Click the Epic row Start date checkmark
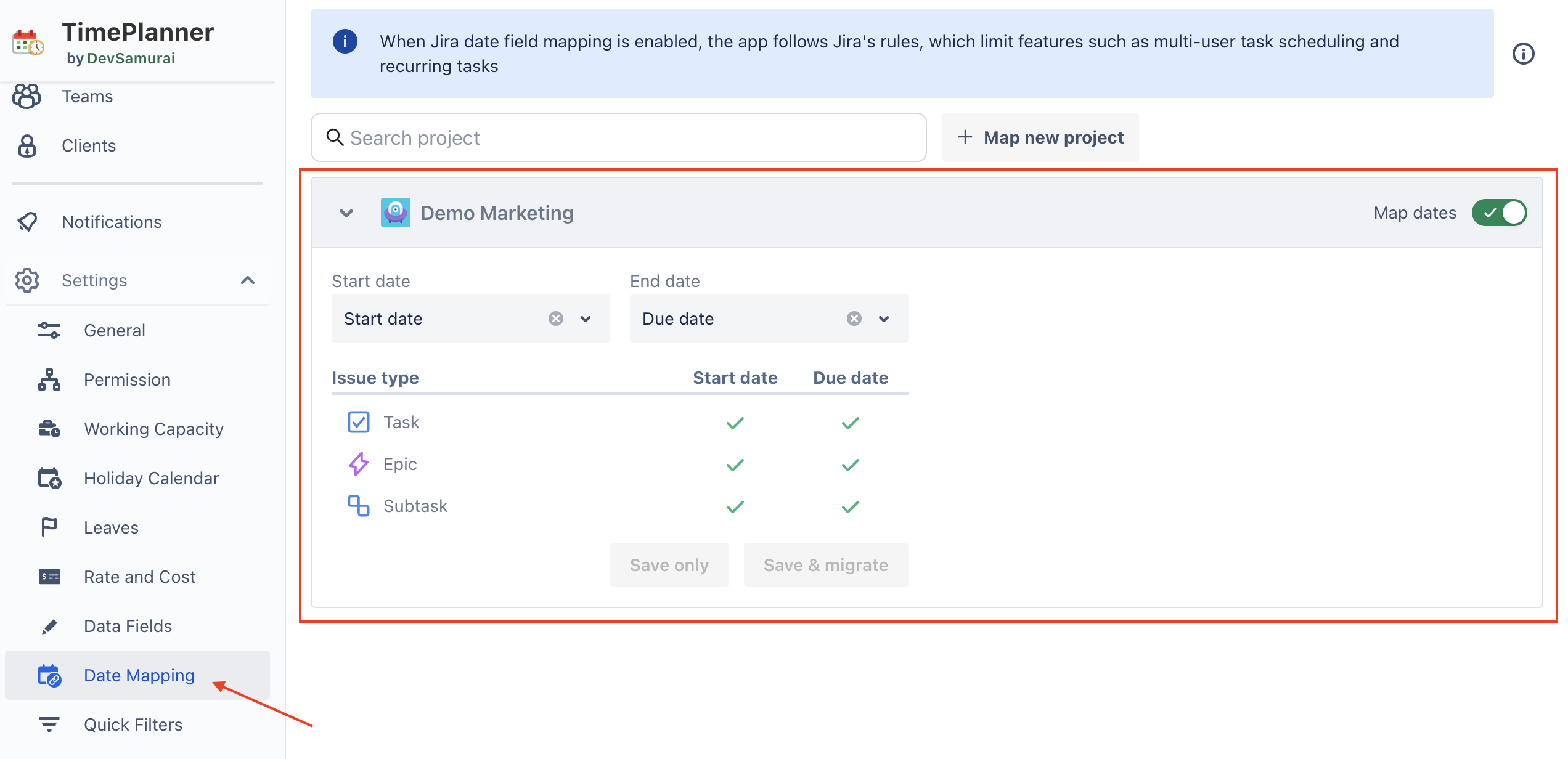1568x759 pixels. (735, 465)
